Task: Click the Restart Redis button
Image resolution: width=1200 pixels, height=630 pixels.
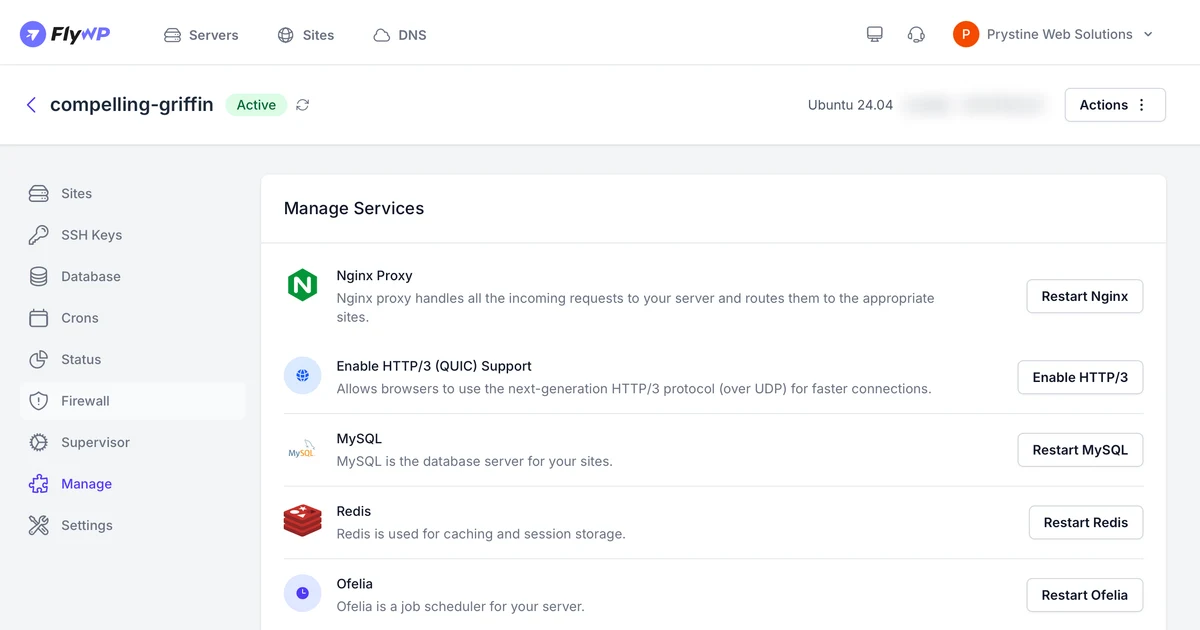Action: (x=1086, y=522)
